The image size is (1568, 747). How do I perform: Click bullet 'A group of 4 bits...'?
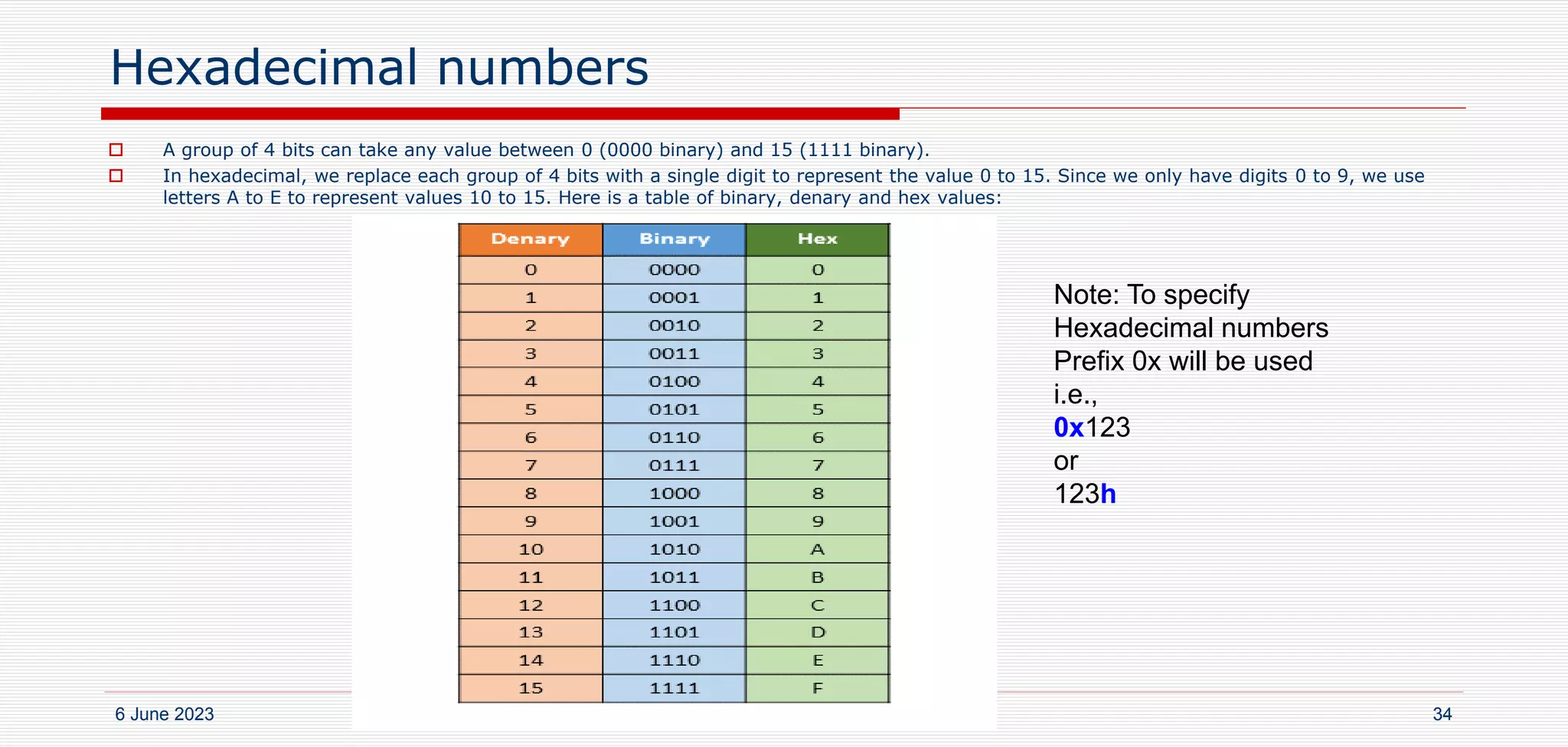tap(546, 150)
